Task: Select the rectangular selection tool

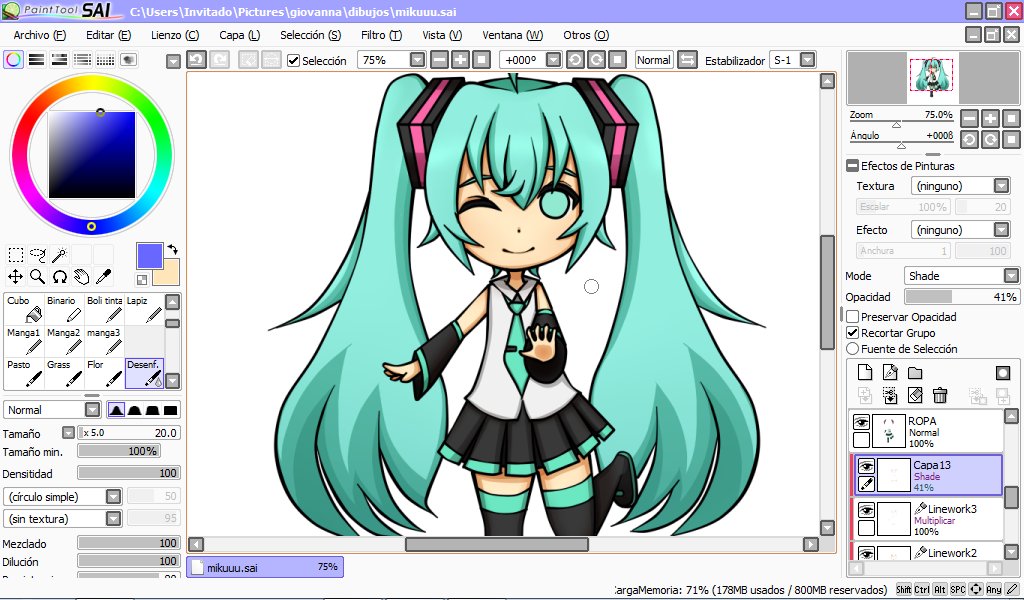Action: [16, 255]
